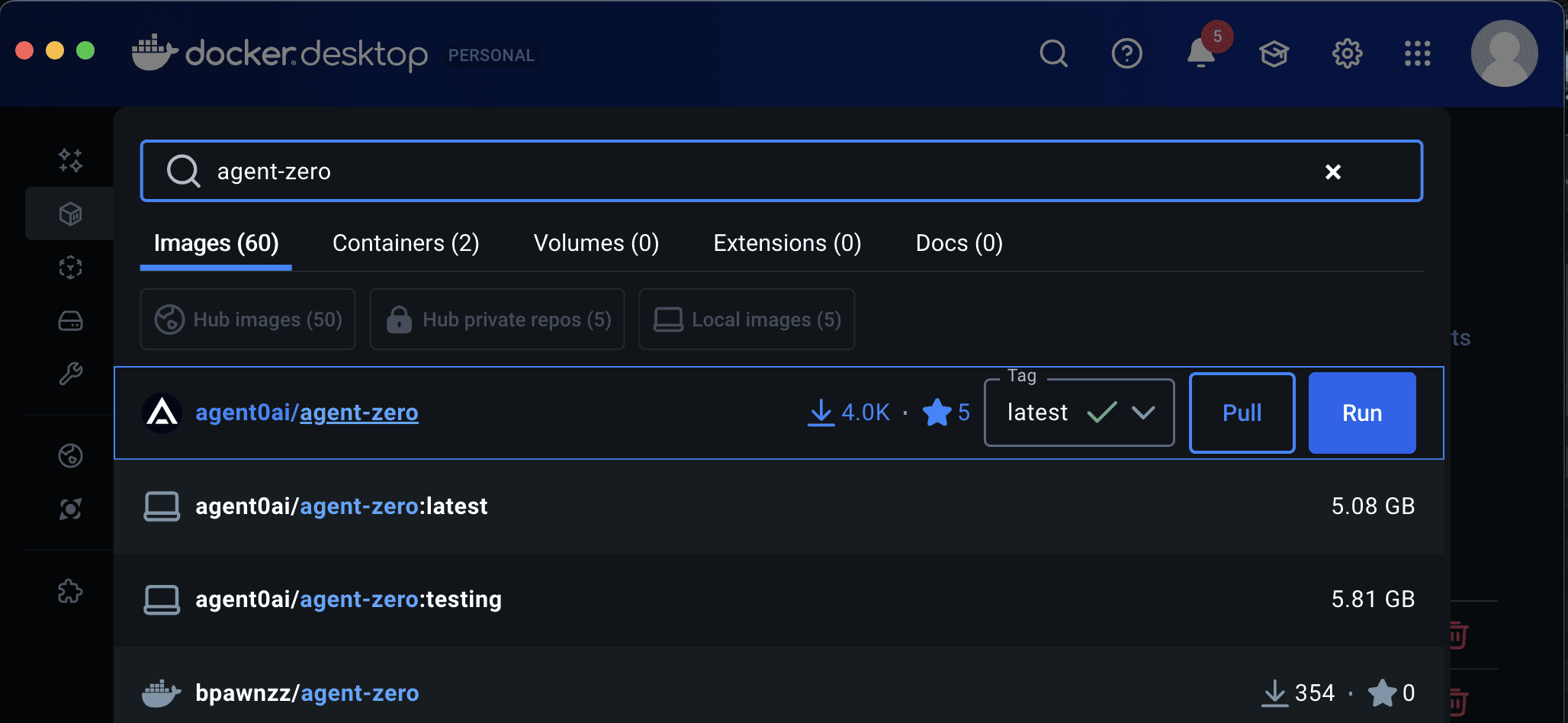Expand the latest tag dropdown
1568x723 pixels.
pos(1142,413)
